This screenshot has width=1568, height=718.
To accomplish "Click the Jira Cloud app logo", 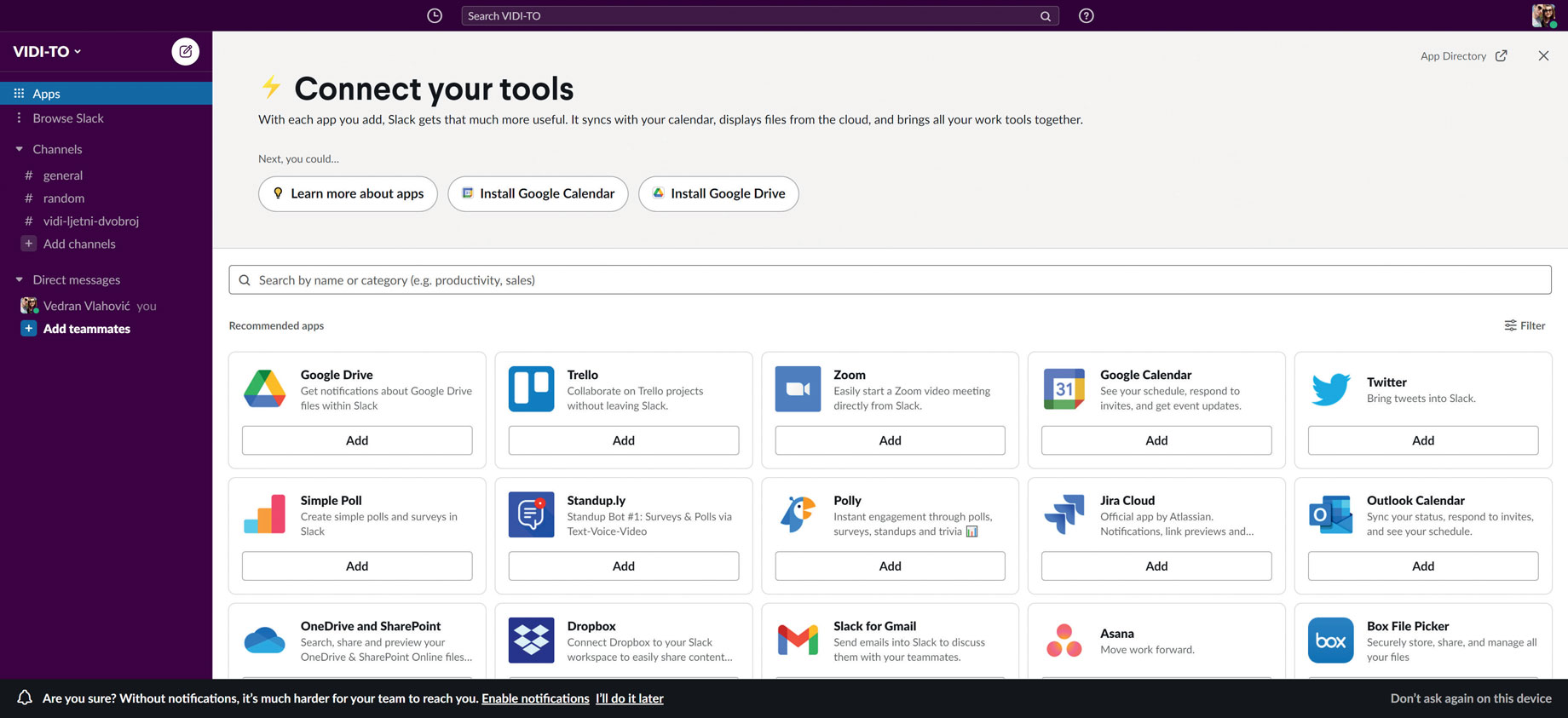I will coord(1064,514).
